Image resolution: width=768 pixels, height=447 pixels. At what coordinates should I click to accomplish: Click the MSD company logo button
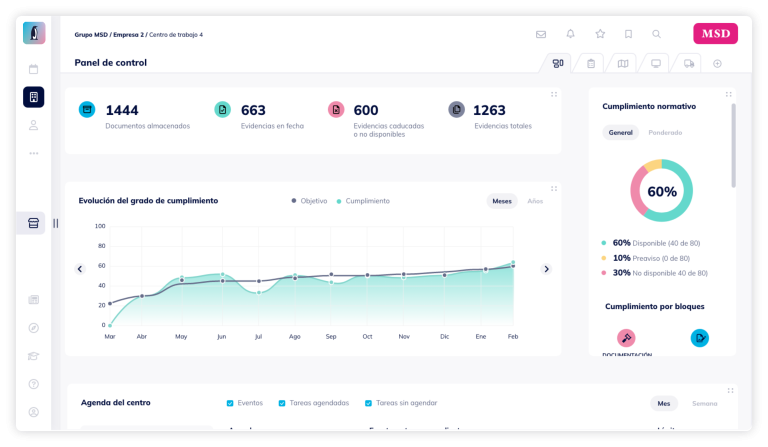click(x=715, y=34)
